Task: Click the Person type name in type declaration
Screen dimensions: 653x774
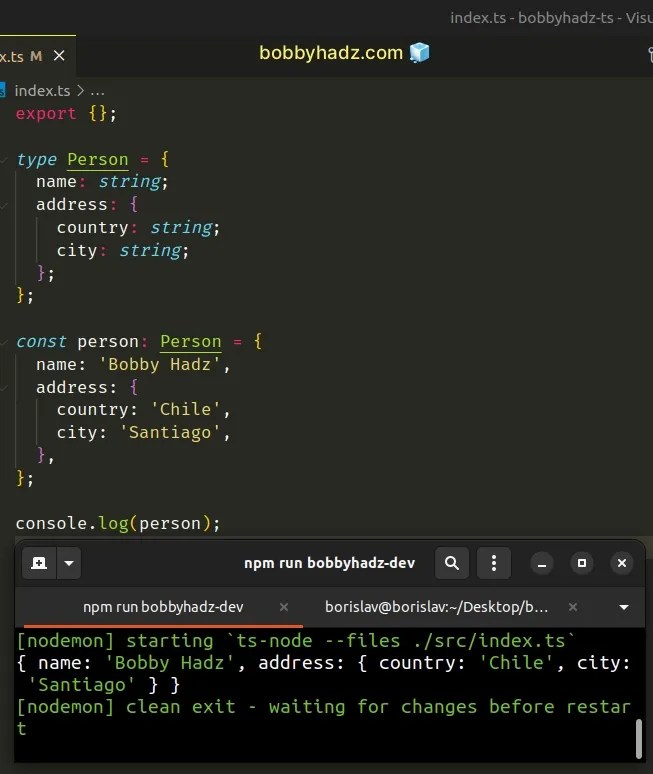Action: click(98, 159)
